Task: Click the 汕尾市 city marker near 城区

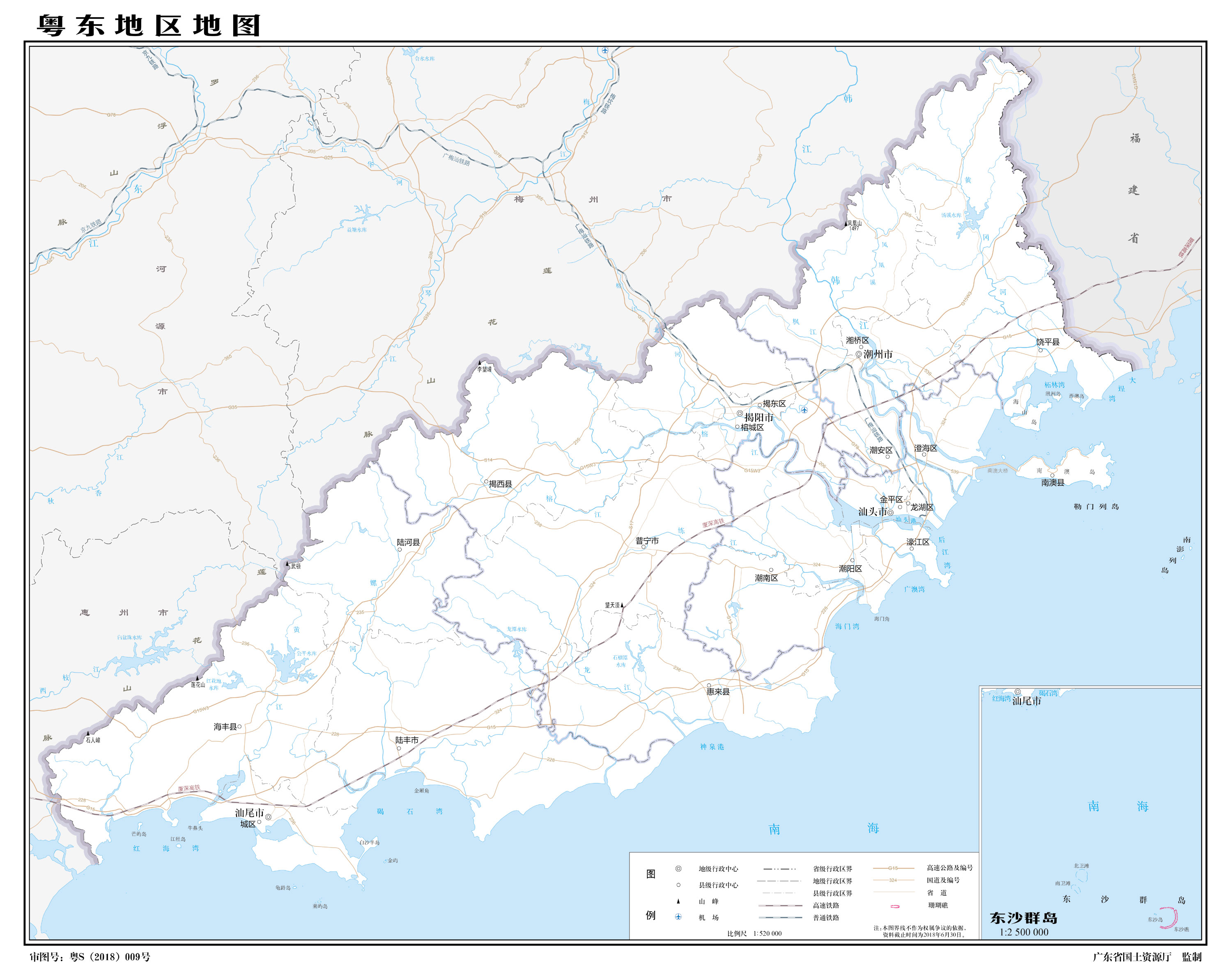Action: (x=268, y=817)
